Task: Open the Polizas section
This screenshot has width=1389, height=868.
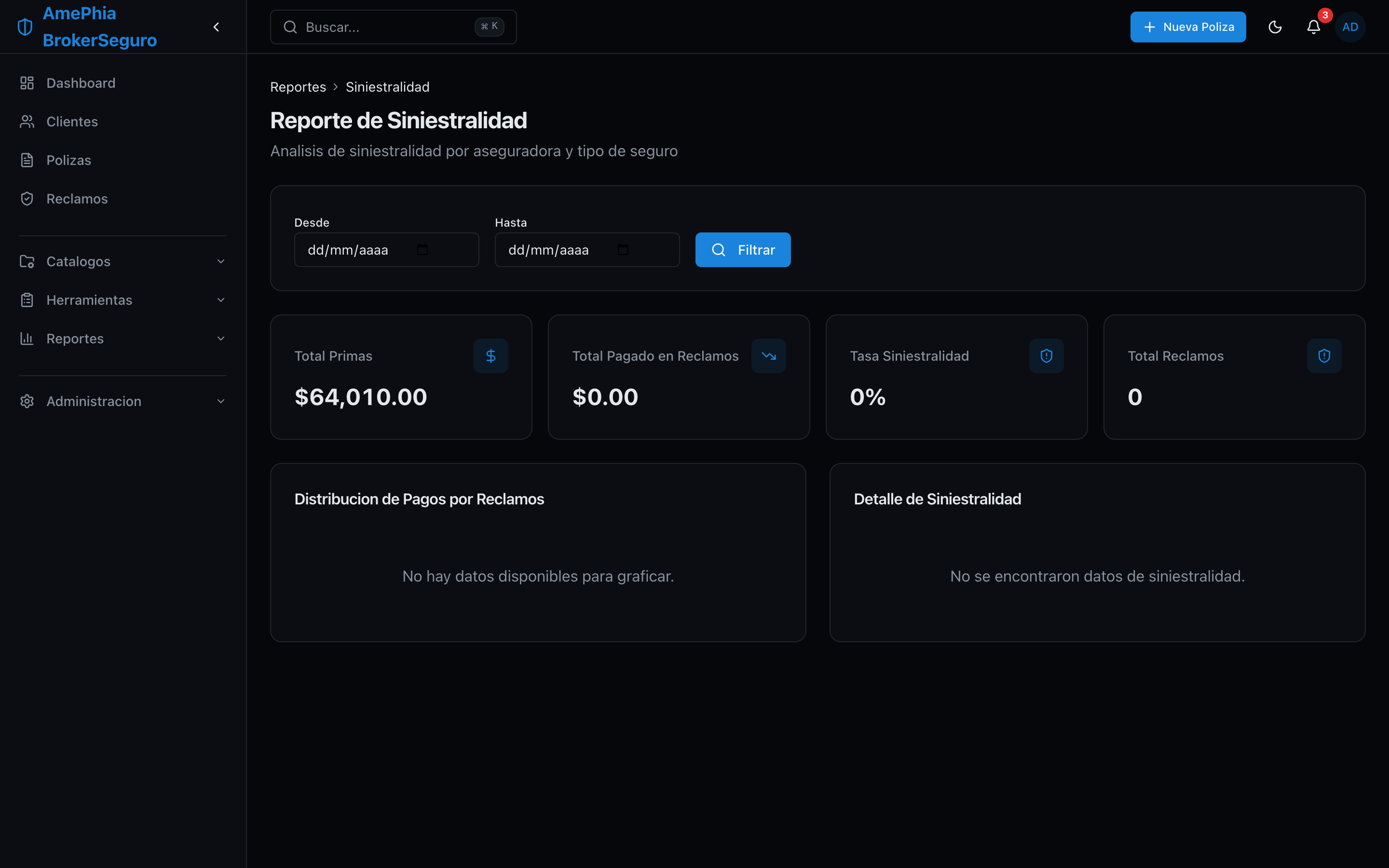Action: coord(123,160)
